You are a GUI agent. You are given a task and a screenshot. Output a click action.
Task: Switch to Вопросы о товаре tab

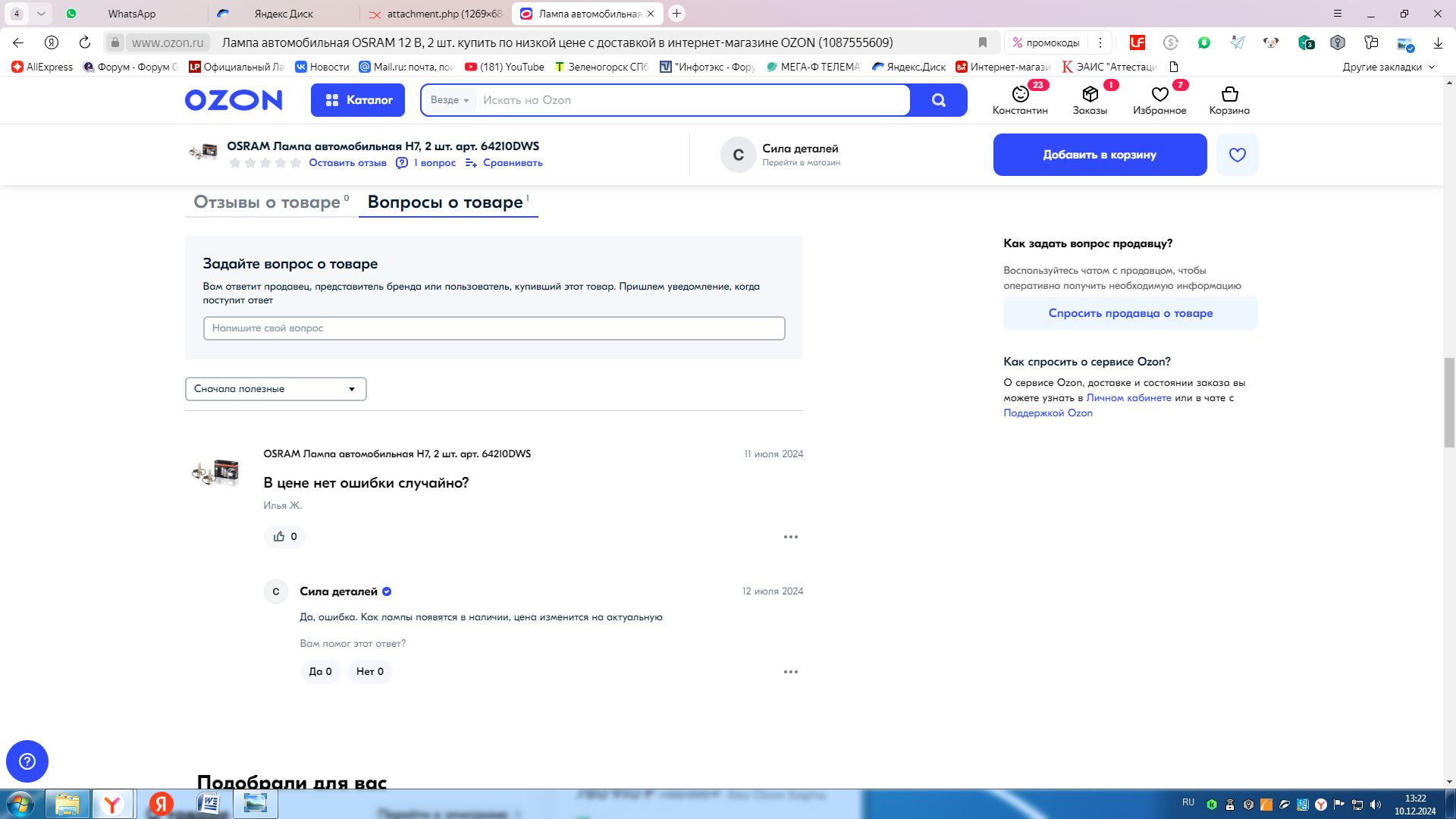coord(448,202)
